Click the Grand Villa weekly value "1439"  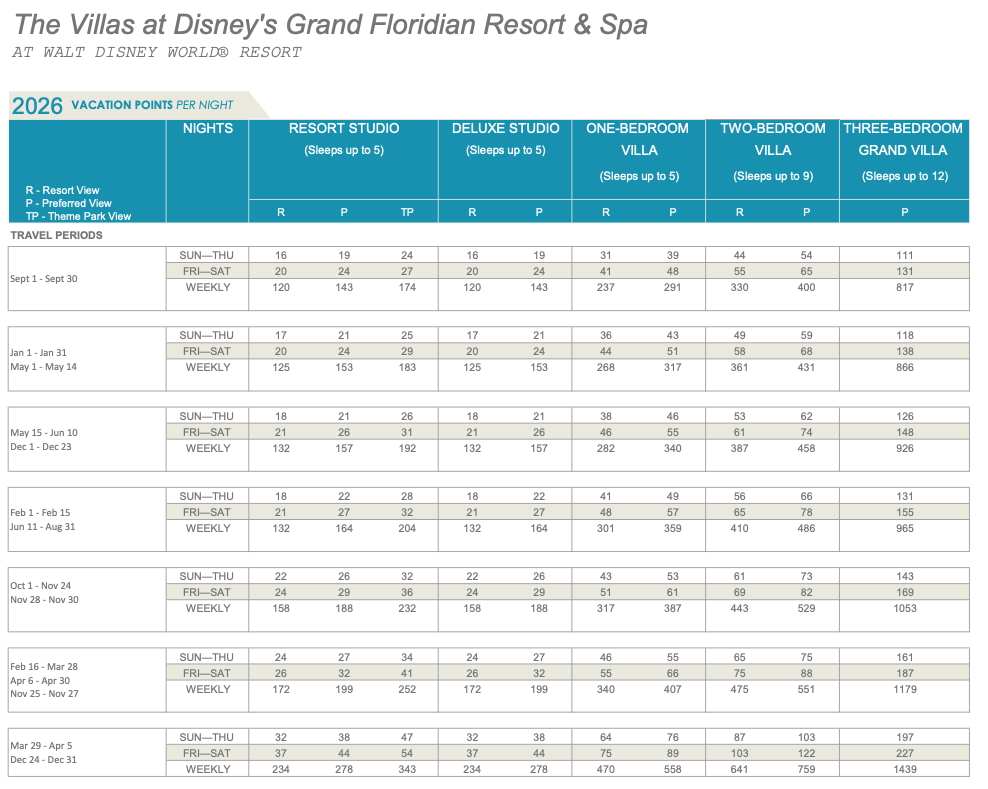click(905, 769)
